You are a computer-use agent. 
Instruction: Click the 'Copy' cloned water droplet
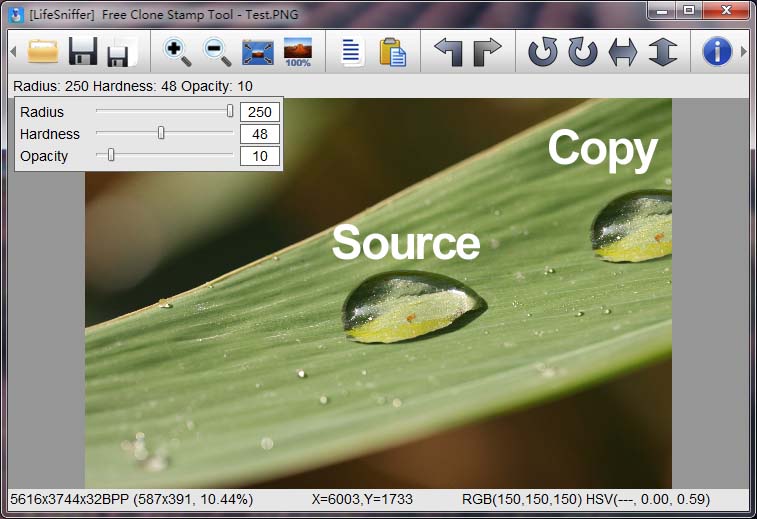pyautogui.click(x=631, y=226)
